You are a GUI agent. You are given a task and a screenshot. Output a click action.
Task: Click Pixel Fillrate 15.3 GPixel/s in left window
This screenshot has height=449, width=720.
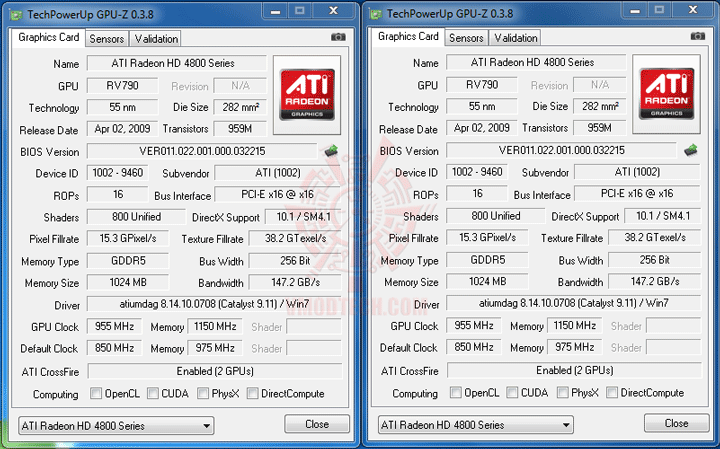pos(128,238)
